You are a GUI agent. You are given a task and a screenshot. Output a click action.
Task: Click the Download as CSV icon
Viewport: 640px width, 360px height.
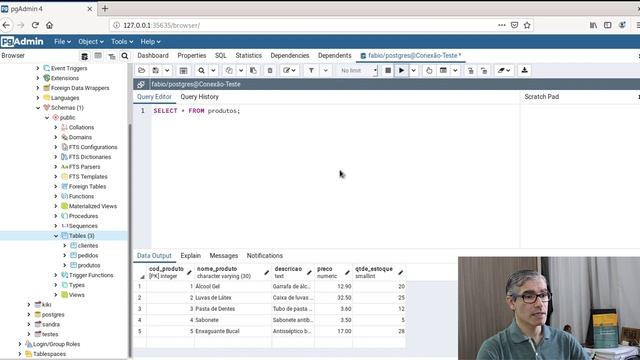click(524, 70)
